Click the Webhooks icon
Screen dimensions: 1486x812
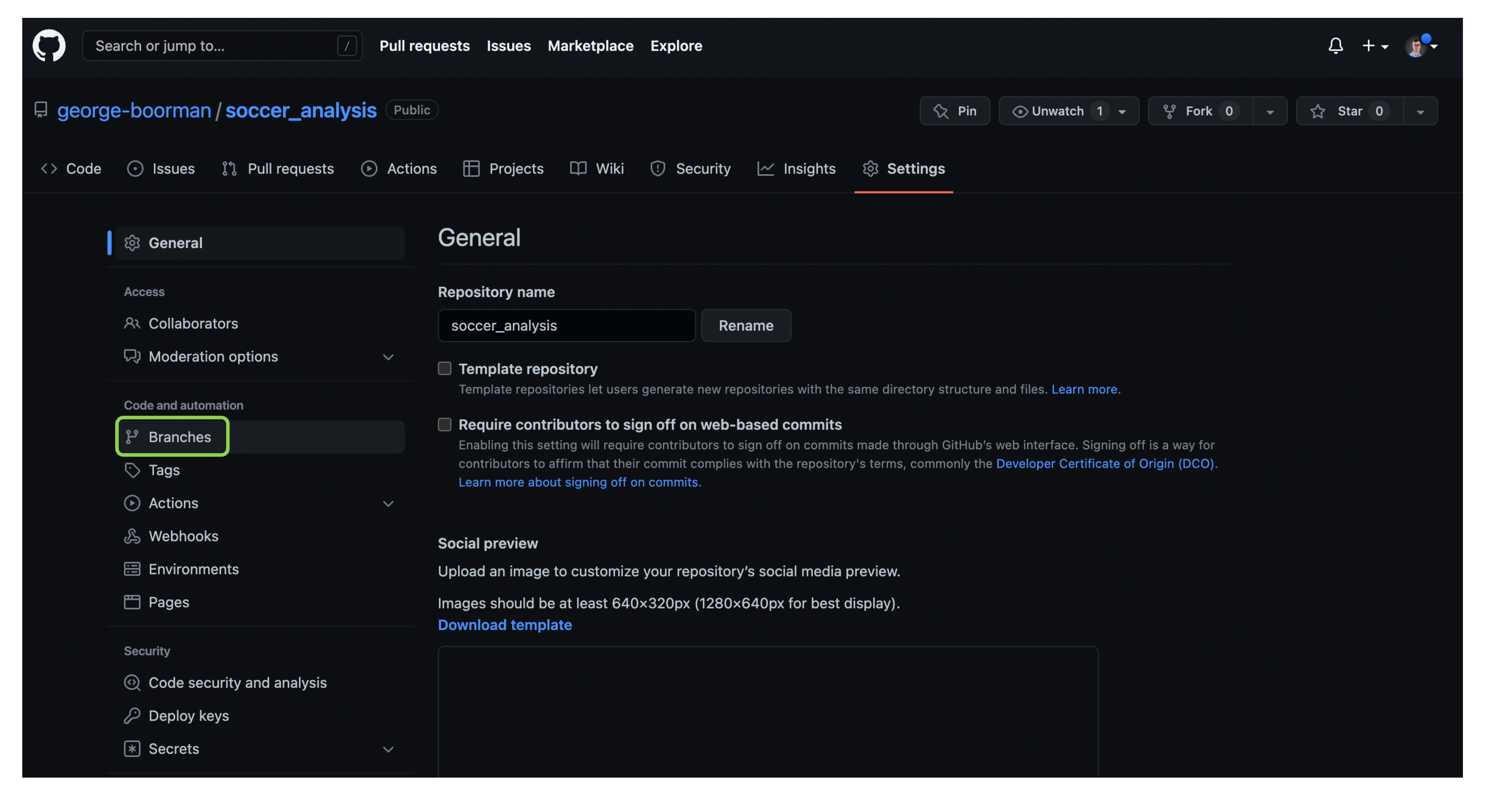(132, 536)
